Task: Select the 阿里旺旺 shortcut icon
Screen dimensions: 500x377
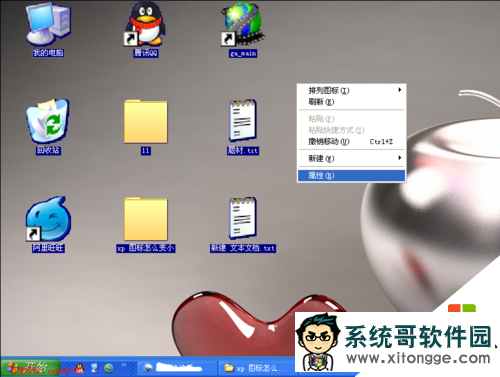Action: click(48, 219)
